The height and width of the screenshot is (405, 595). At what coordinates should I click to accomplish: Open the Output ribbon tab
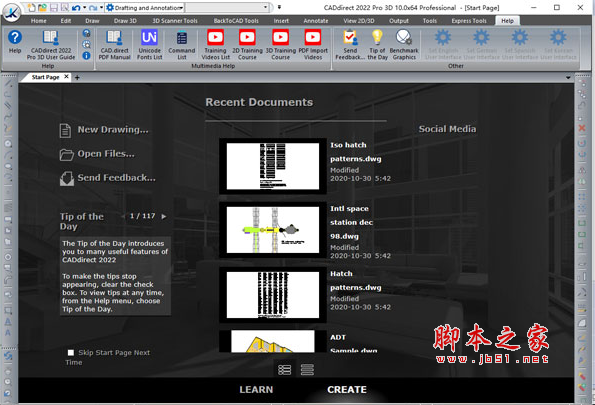click(398, 21)
